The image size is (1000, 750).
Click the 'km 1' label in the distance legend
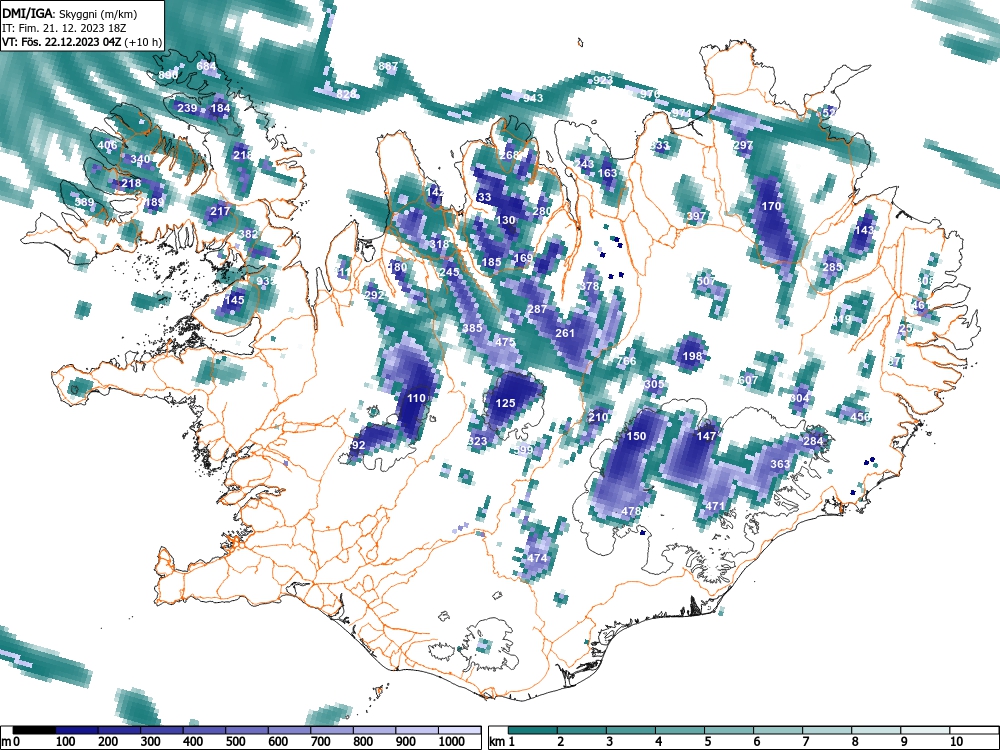[x=503, y=742]
